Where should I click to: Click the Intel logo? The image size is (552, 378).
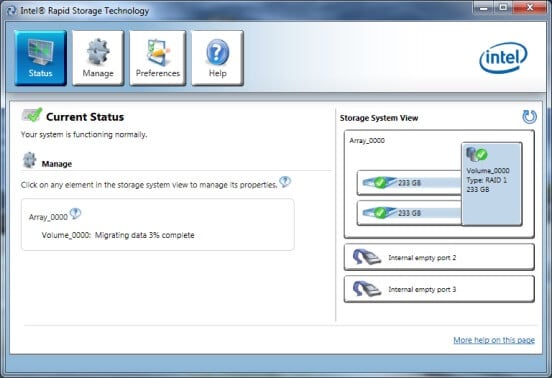click(x=503, y=58)
